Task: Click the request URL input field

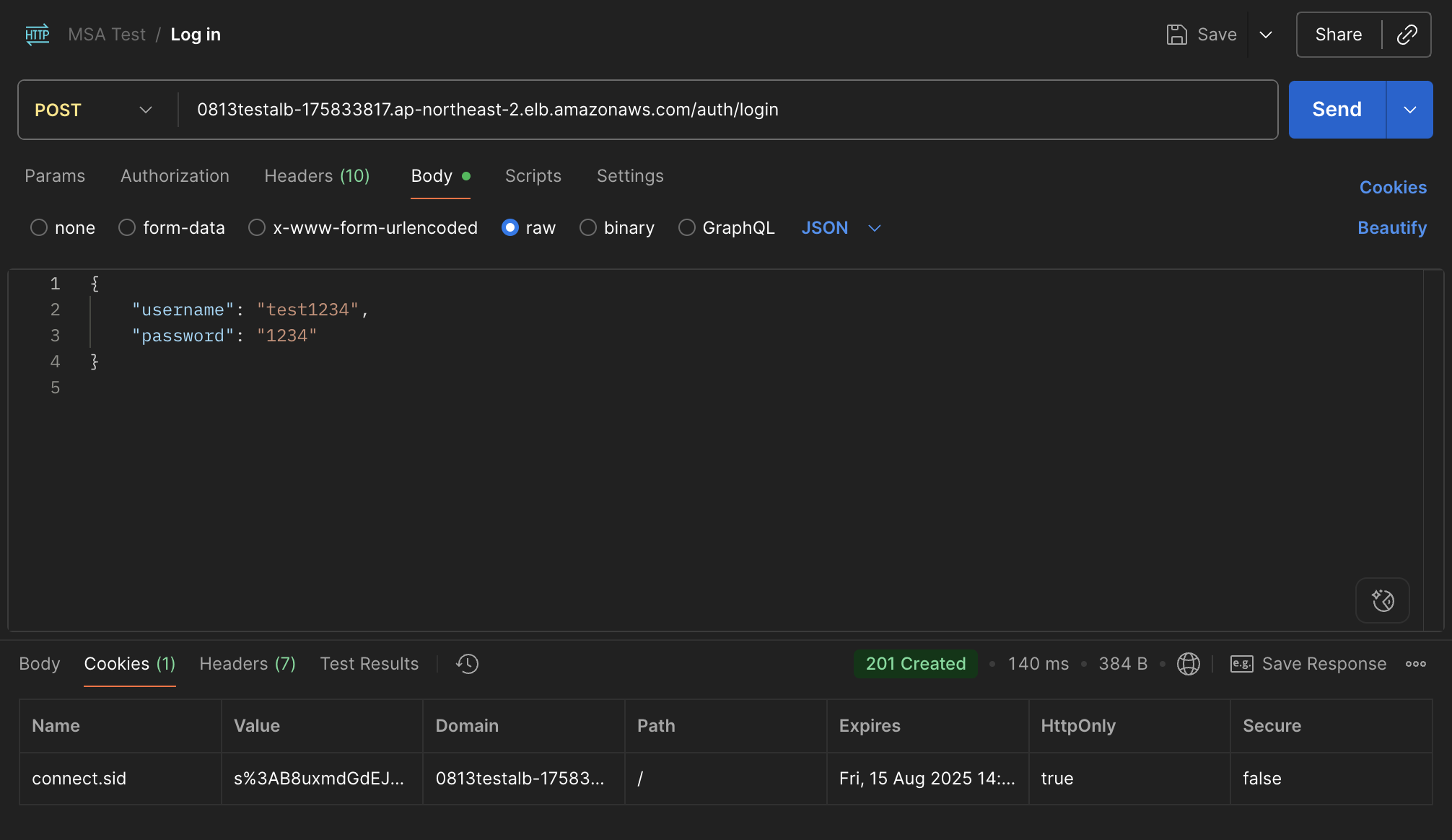Action: pyautogui.click(x=722, y=110)
